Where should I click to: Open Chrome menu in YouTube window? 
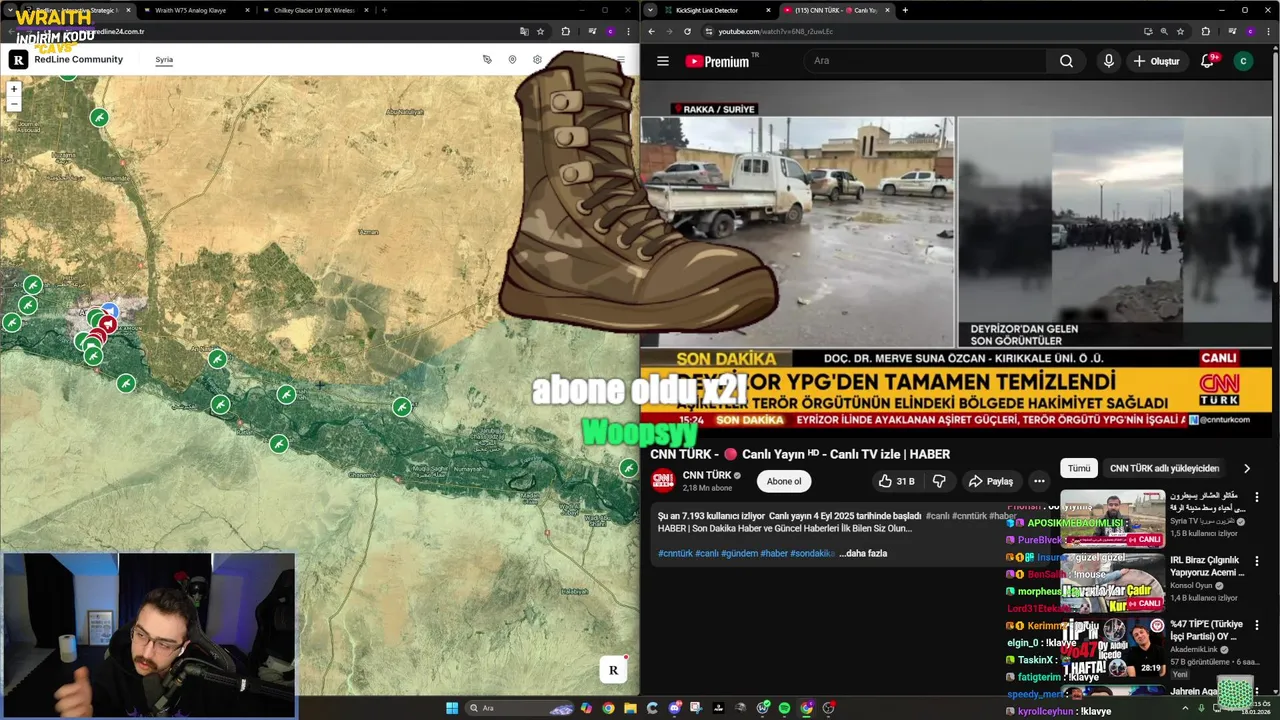click(1271, 31)
